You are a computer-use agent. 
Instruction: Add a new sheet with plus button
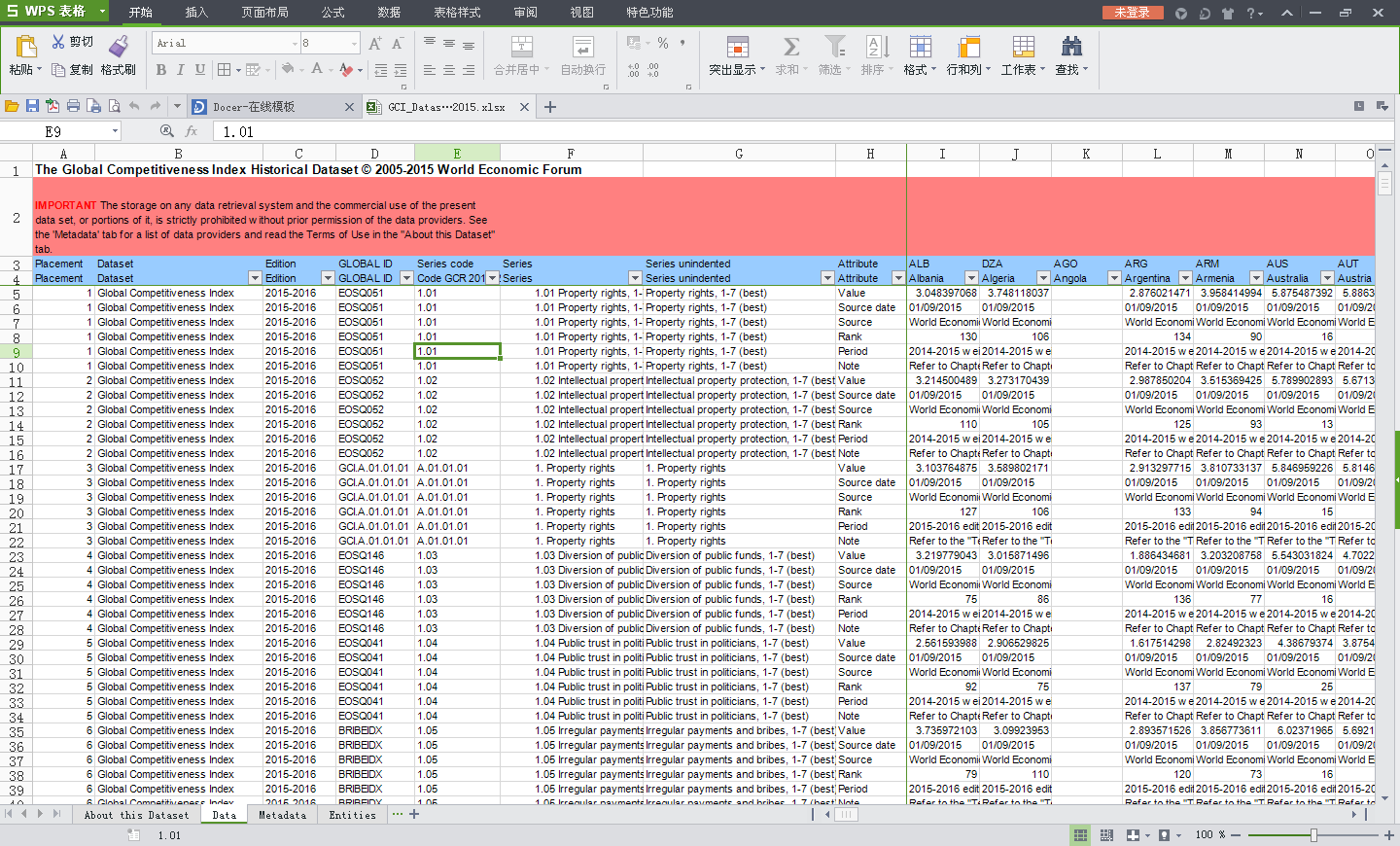tap(414, 814)
